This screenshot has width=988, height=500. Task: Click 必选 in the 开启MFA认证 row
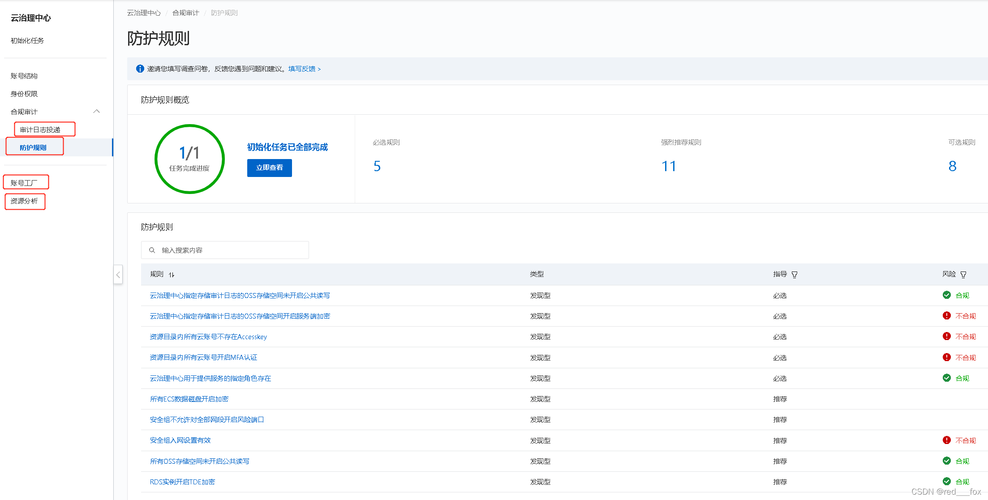[x=780, y=358]
